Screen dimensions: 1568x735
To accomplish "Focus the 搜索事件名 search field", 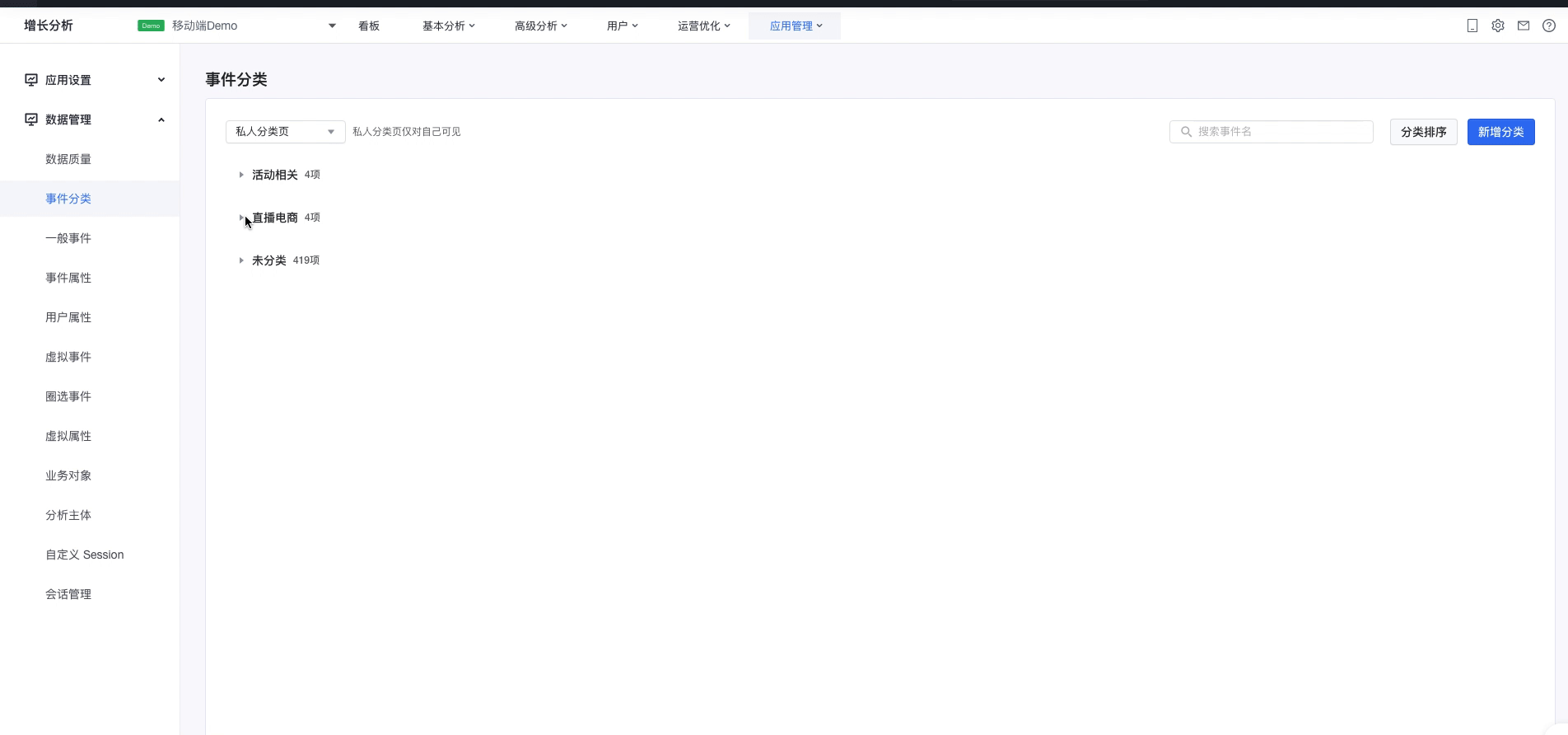I will tap(1271, 132).
